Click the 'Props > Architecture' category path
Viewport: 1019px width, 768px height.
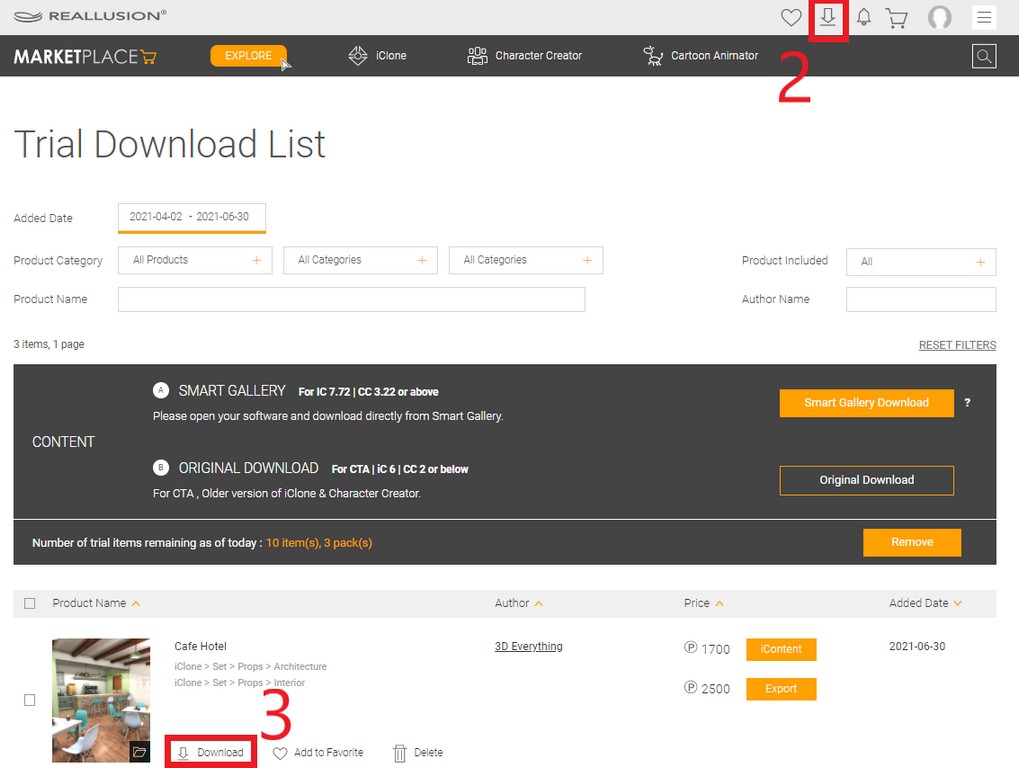tap(282, 667)
